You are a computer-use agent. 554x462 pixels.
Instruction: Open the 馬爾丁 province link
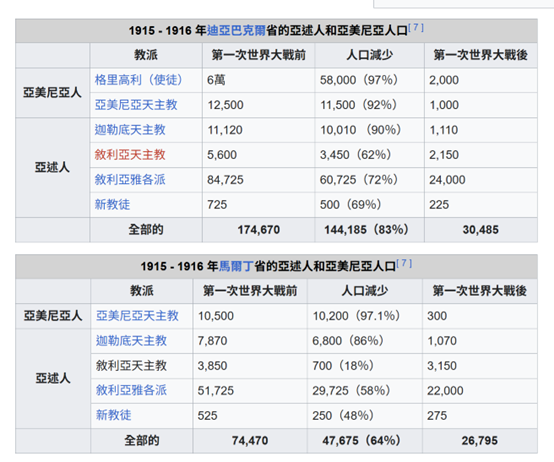(x=236, y=266)
